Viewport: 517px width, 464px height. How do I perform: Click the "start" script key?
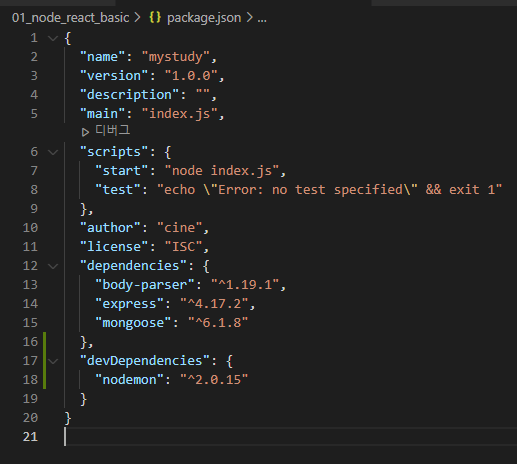coord(122,171)
